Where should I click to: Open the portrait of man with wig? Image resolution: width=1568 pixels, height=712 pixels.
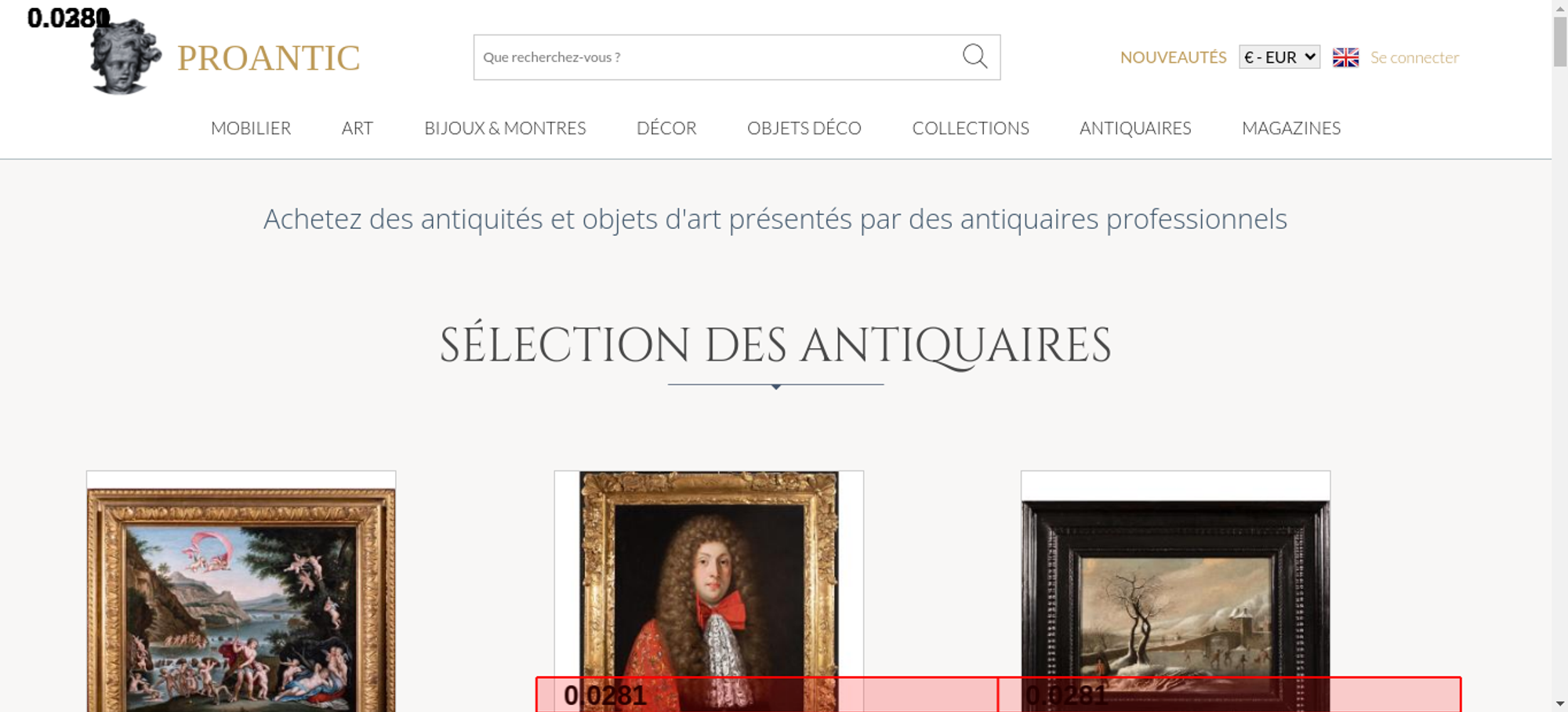(709, 580)
